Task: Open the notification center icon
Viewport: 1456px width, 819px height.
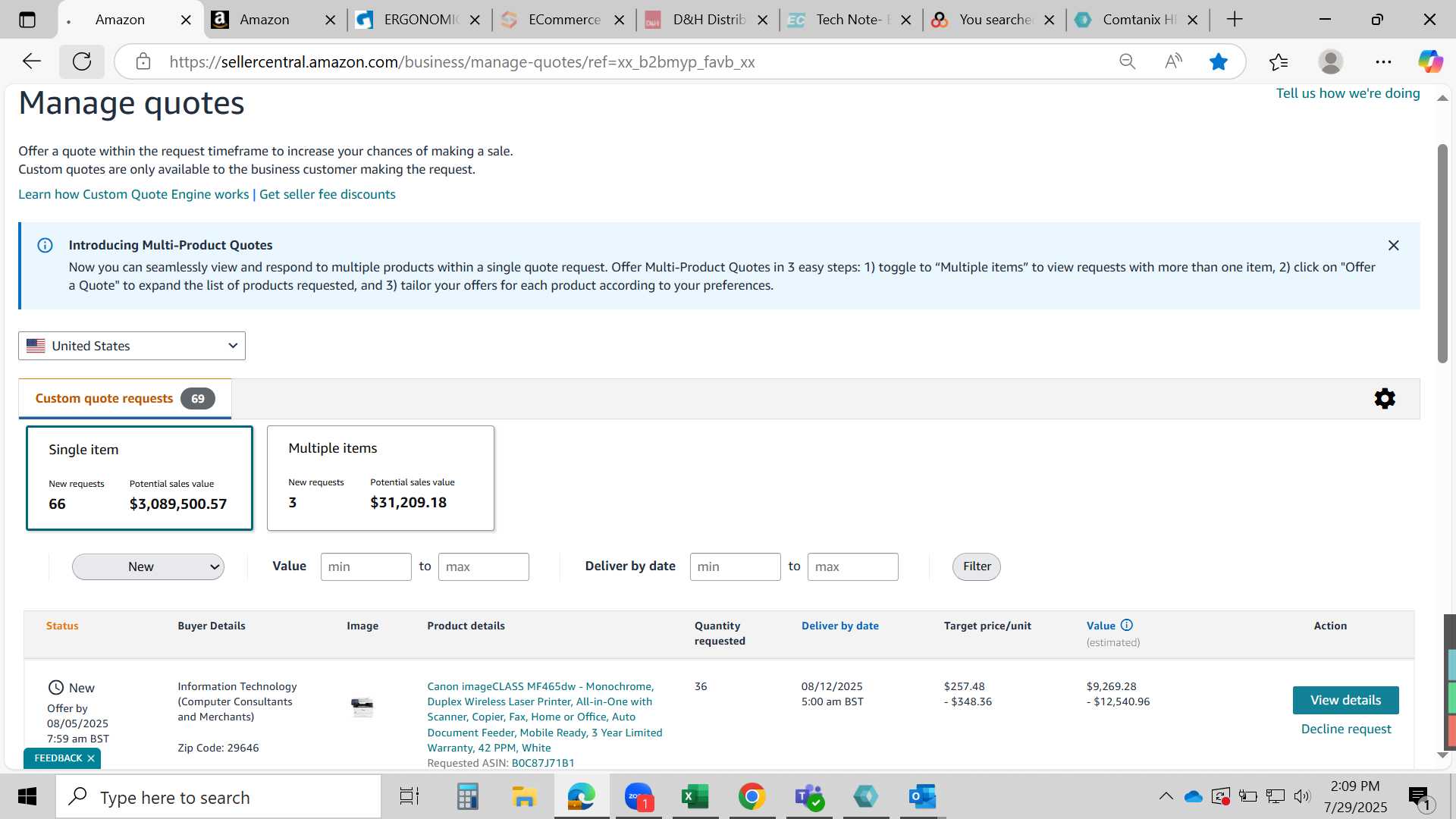Action: tap(1420, 797)
